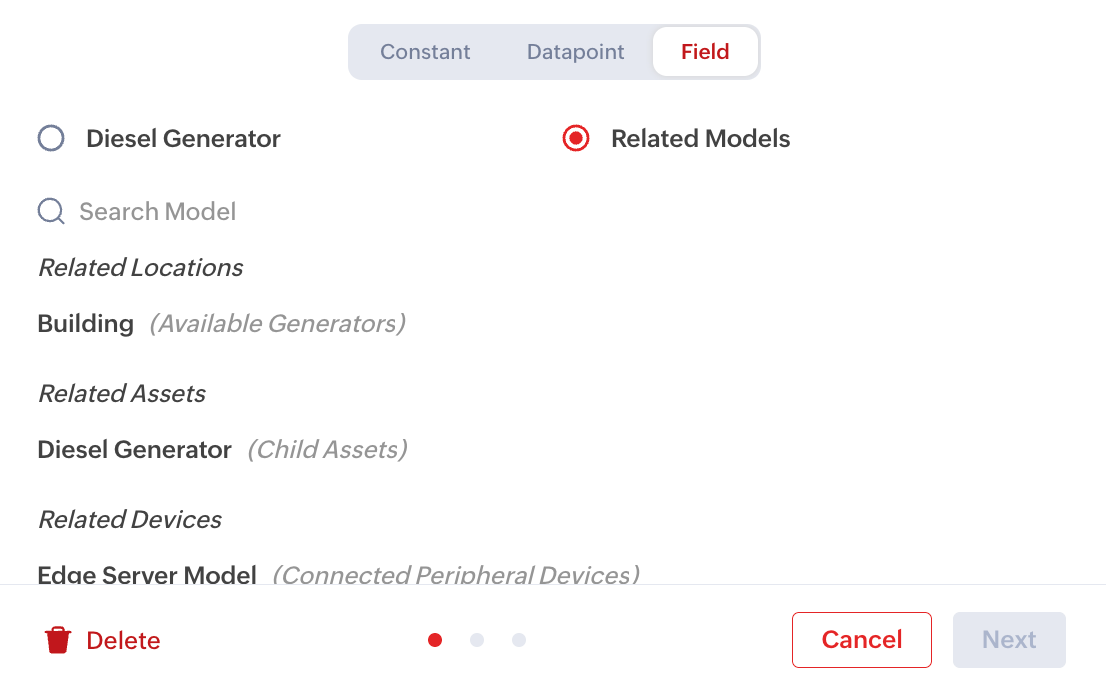Screen dimensions: 1106x690
Task: Click the Related Locations section heading
Action: tap(140, 268)
